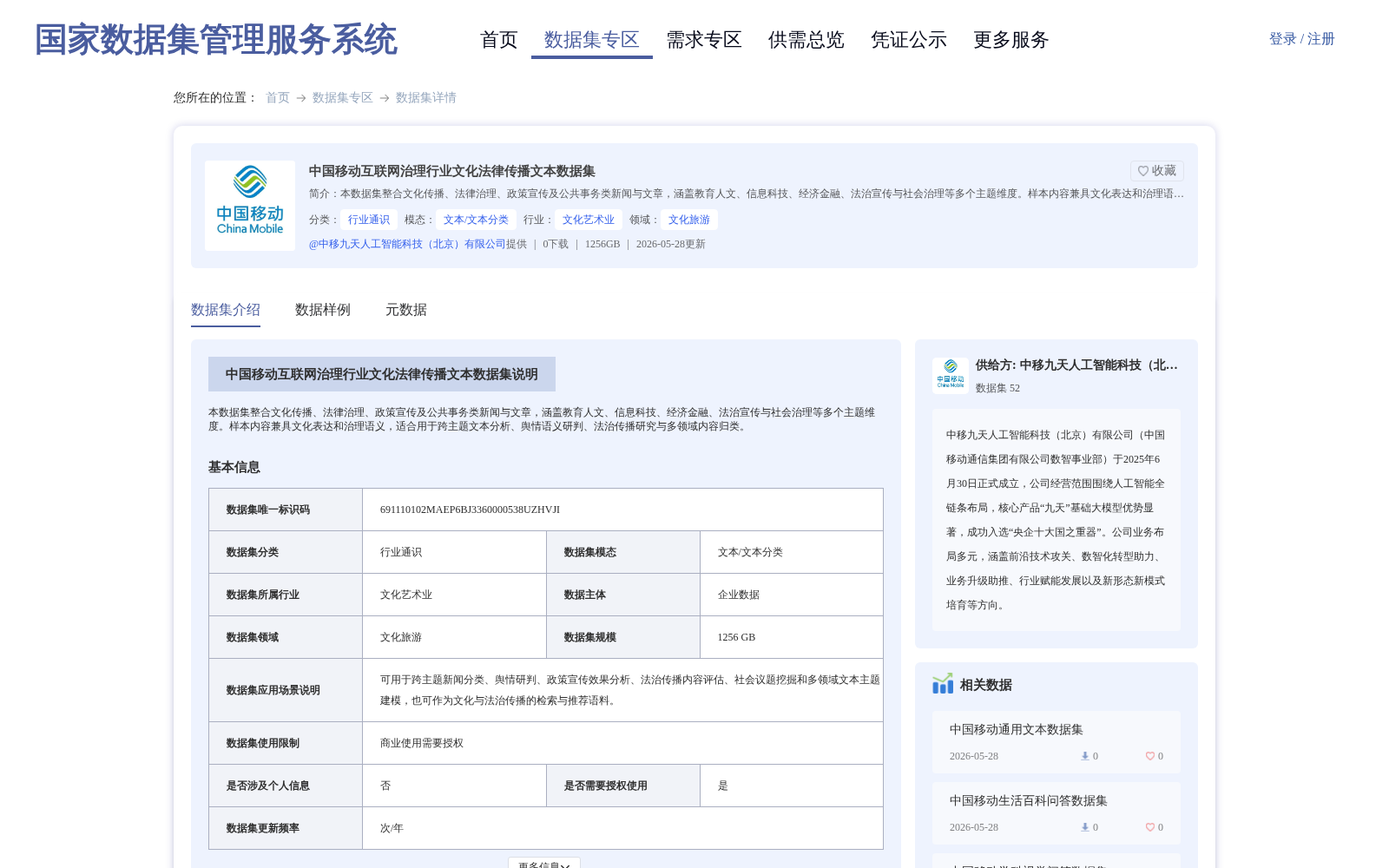This screenshot has width=1389, height=868.
Task: Click download icon of 中国移动生活百科问答数据集
Action: click(x=1084, y=827)
